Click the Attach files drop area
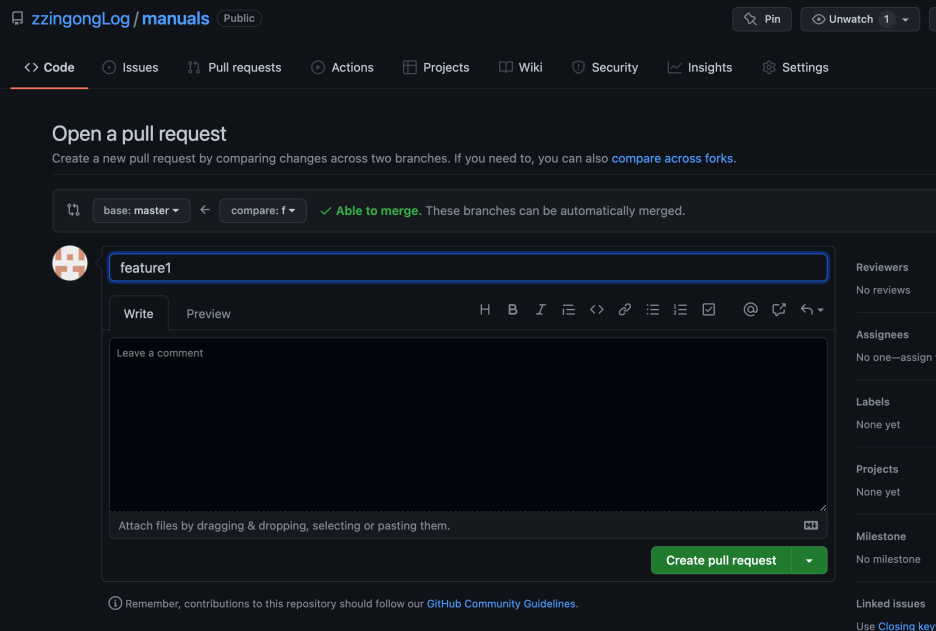The height and width of the screenshot is (631, 936). click(468, 525)
